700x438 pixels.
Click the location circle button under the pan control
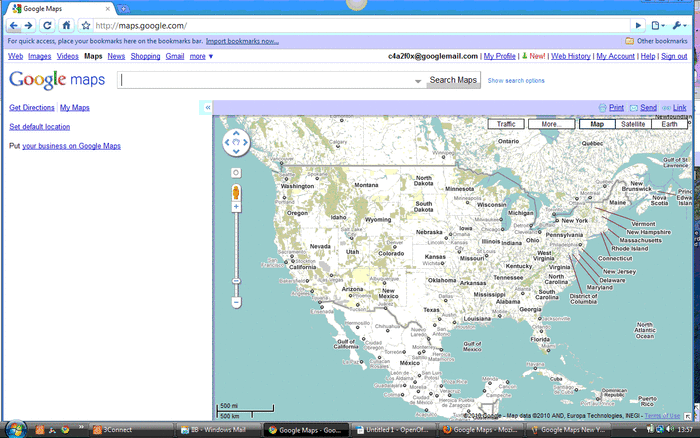[236, 173]
